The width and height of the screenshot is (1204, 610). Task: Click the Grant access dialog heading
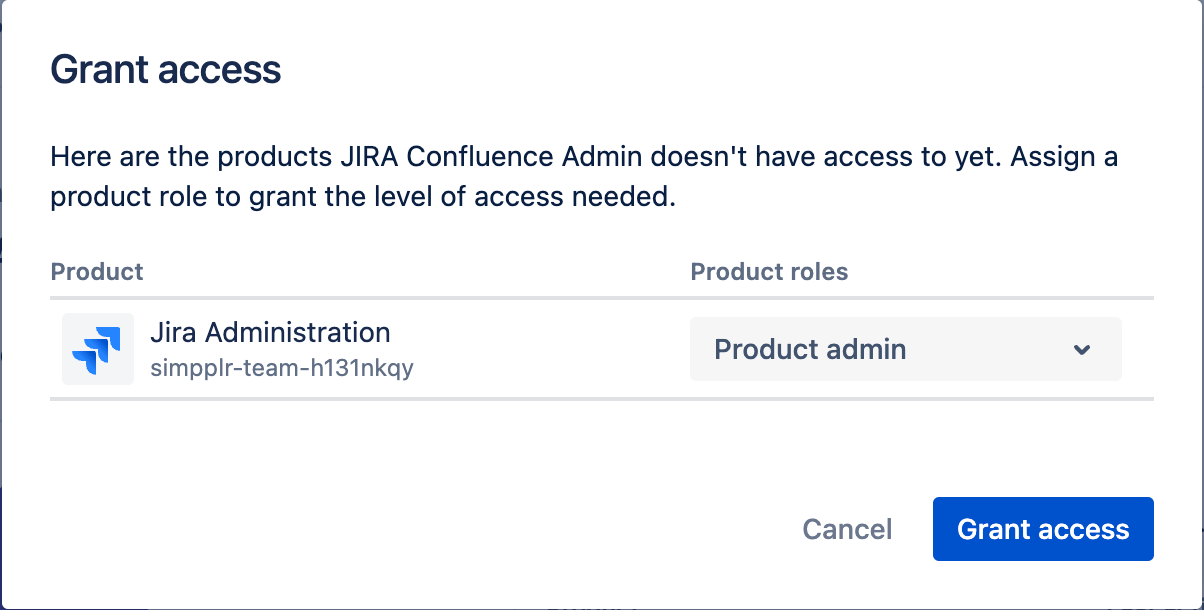tap(165, 70)
